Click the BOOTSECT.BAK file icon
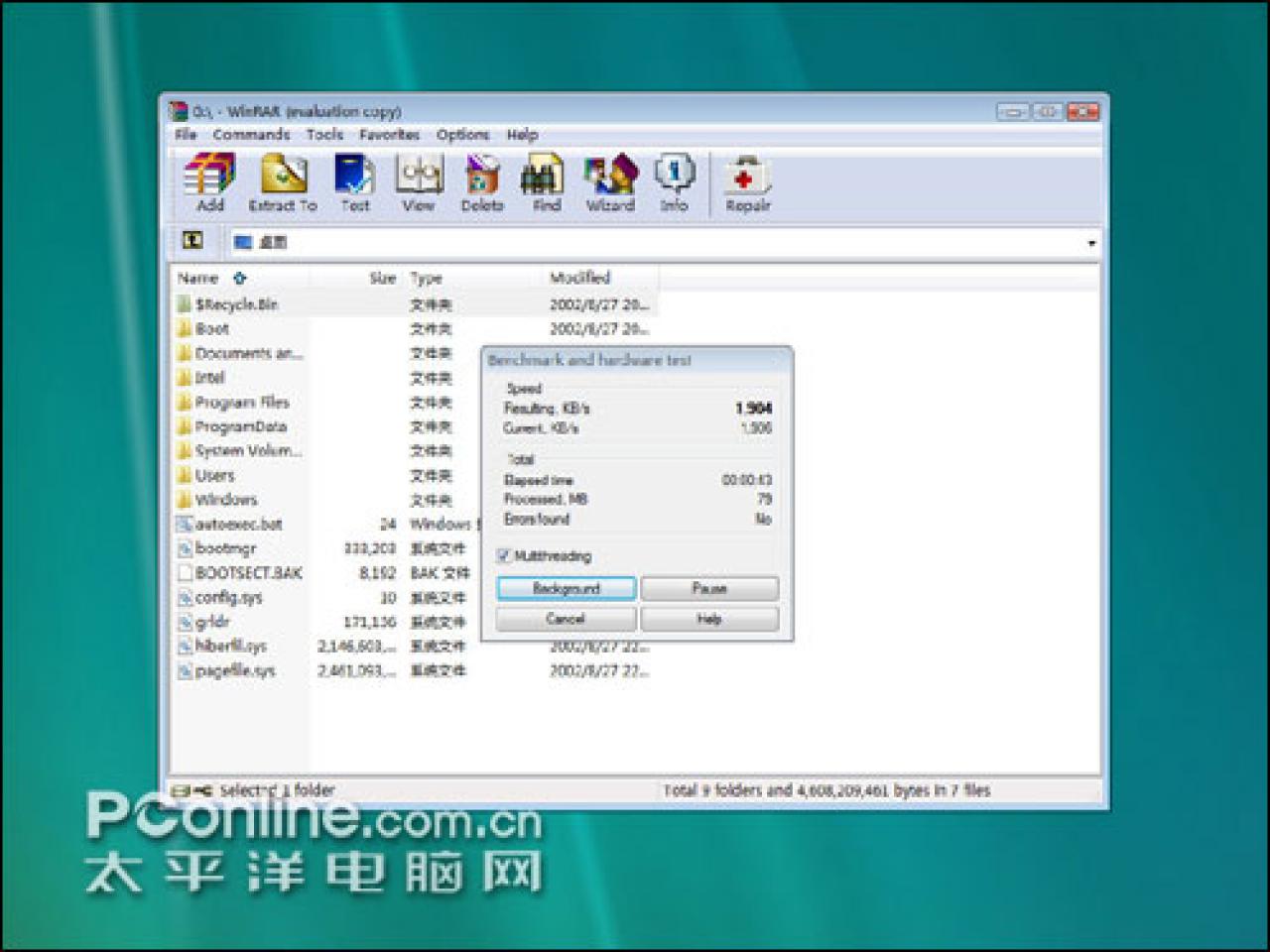This screenshot has height=952, width=1270. click(185, 573)
